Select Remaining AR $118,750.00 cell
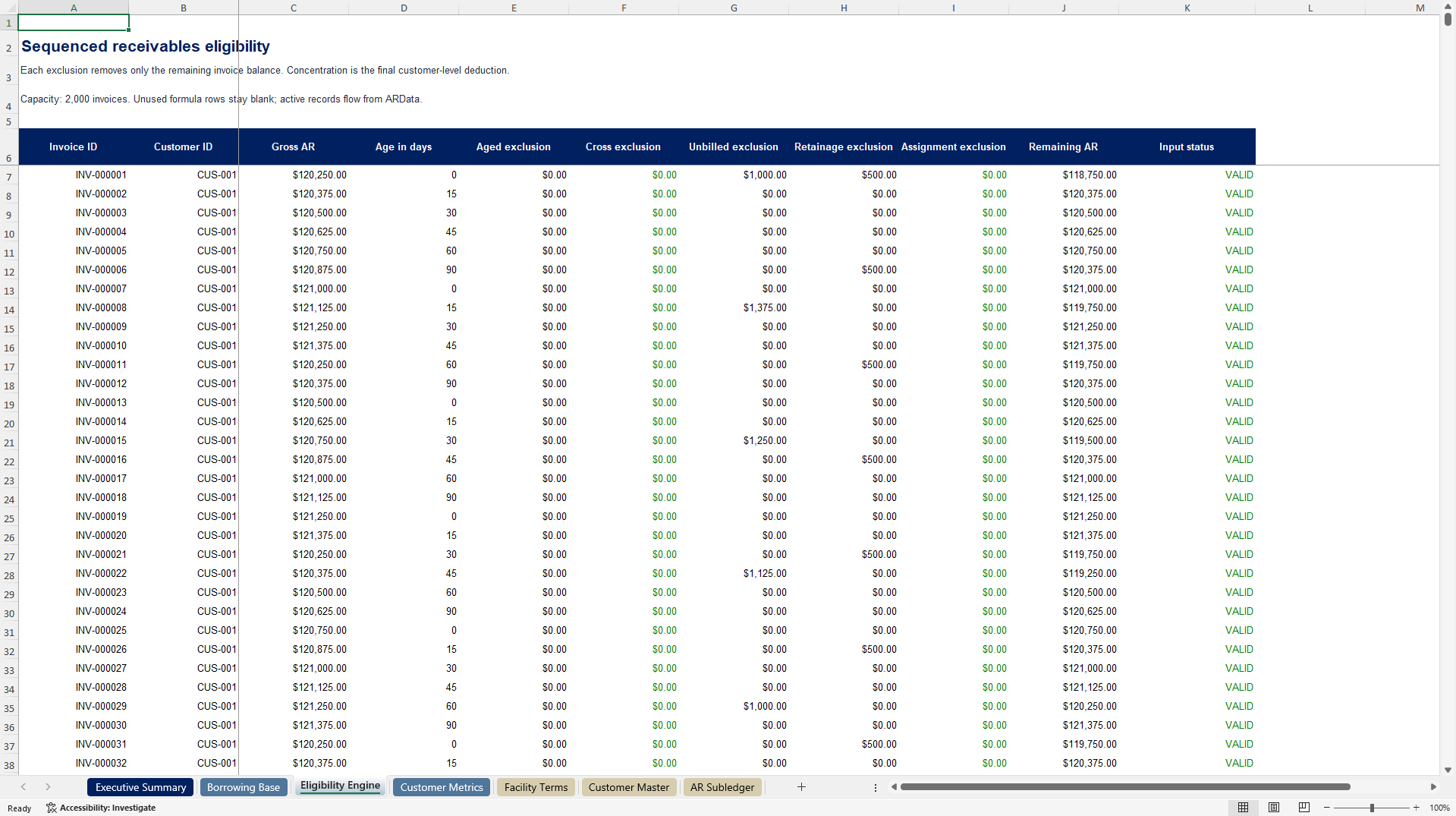This screenshot has height=816, width=1456. (x=1064, y=175)
